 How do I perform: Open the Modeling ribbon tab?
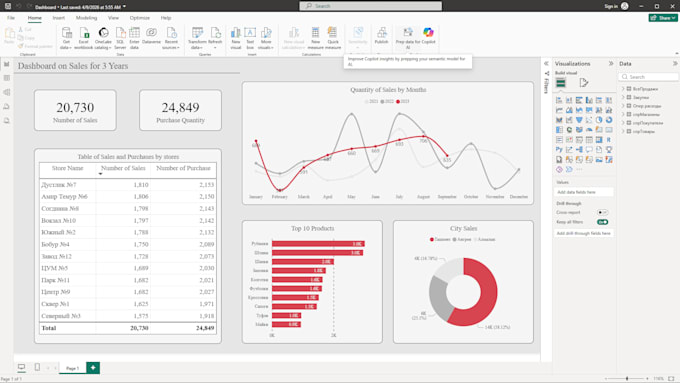[x=86, y=18]
